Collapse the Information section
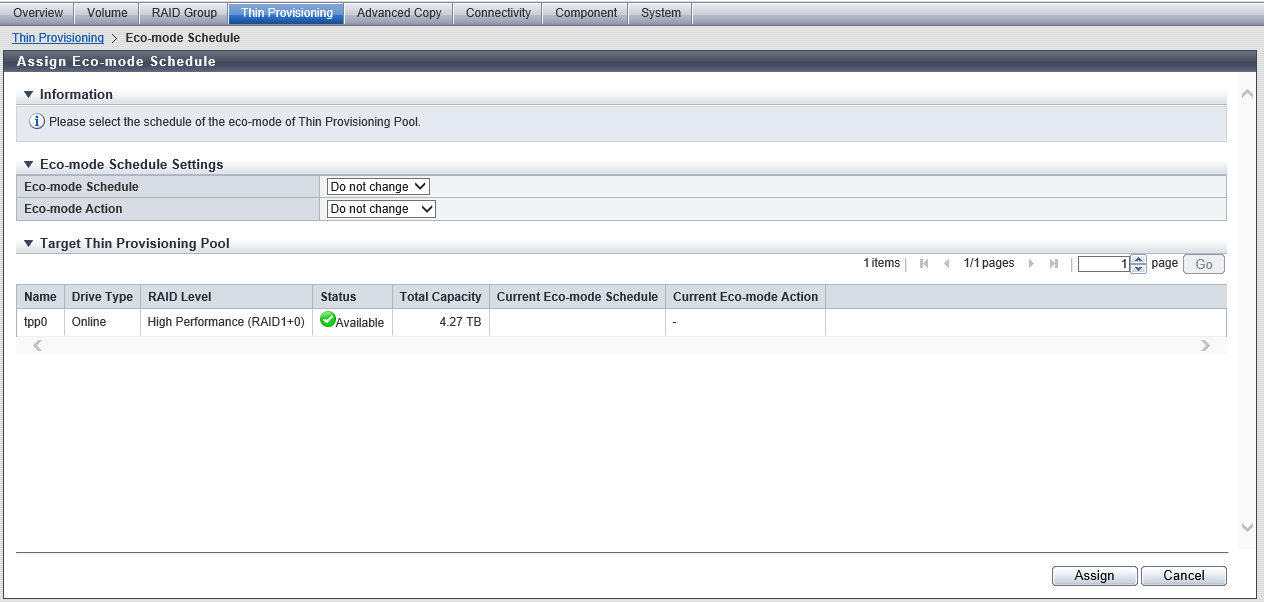The width and height of the screenshot is (1265, 602). pos(29,95)
